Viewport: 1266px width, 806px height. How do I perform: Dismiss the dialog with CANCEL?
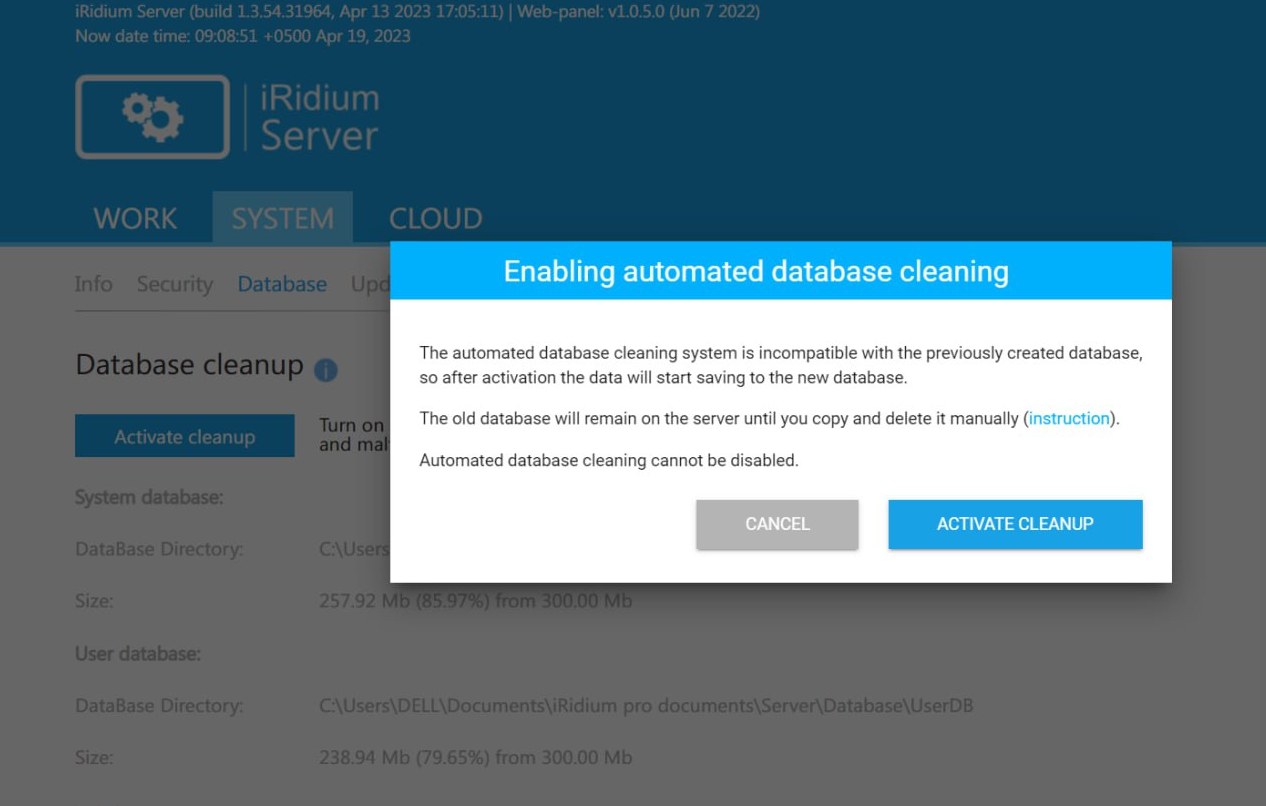click(777, 524)
